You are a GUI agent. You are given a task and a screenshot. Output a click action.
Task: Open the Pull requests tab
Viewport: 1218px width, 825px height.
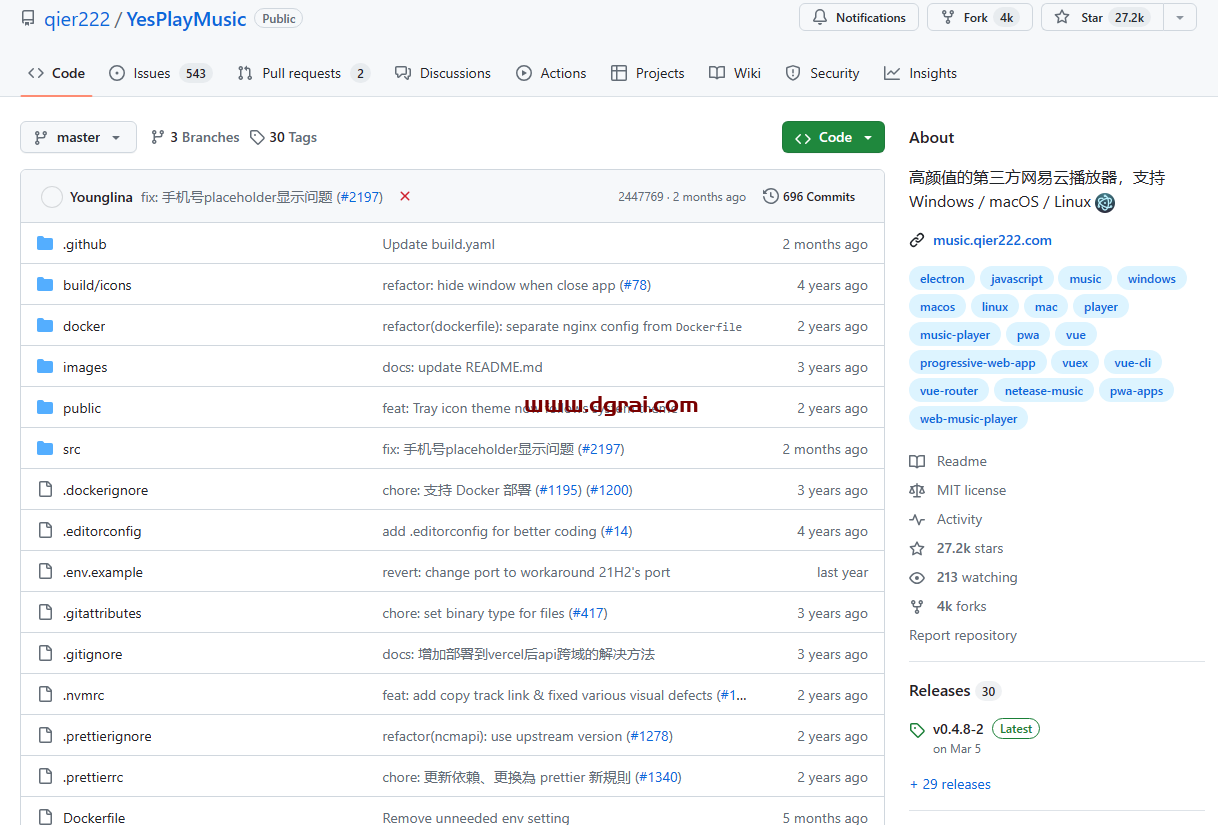[303, 73]
